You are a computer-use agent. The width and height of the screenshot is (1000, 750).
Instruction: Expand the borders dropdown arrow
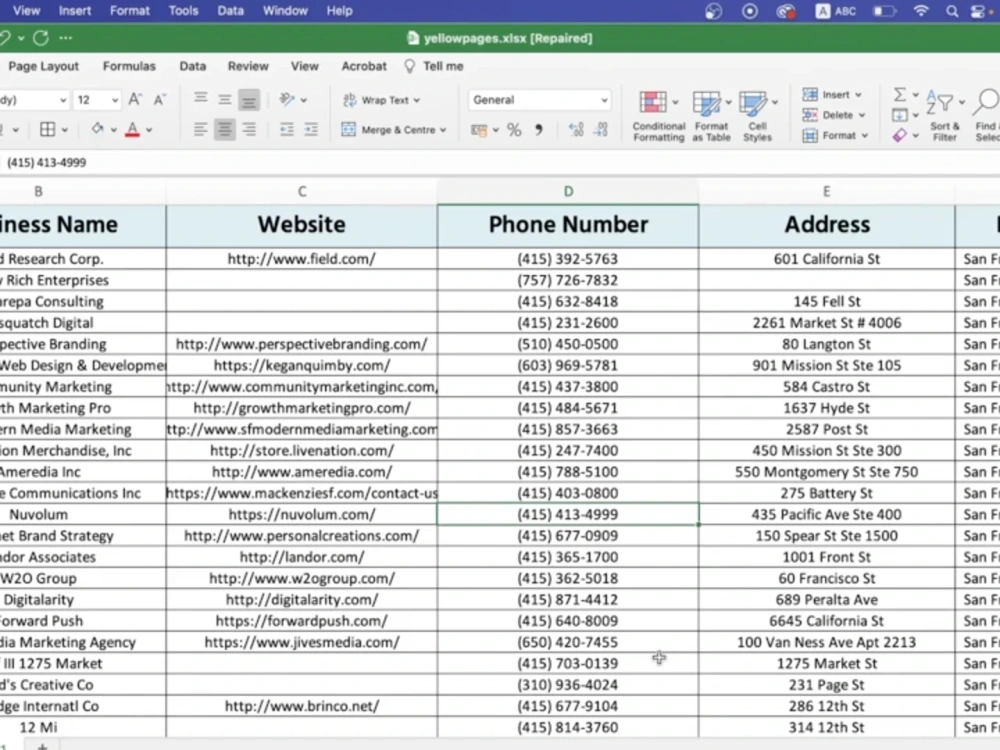(64, 130)
